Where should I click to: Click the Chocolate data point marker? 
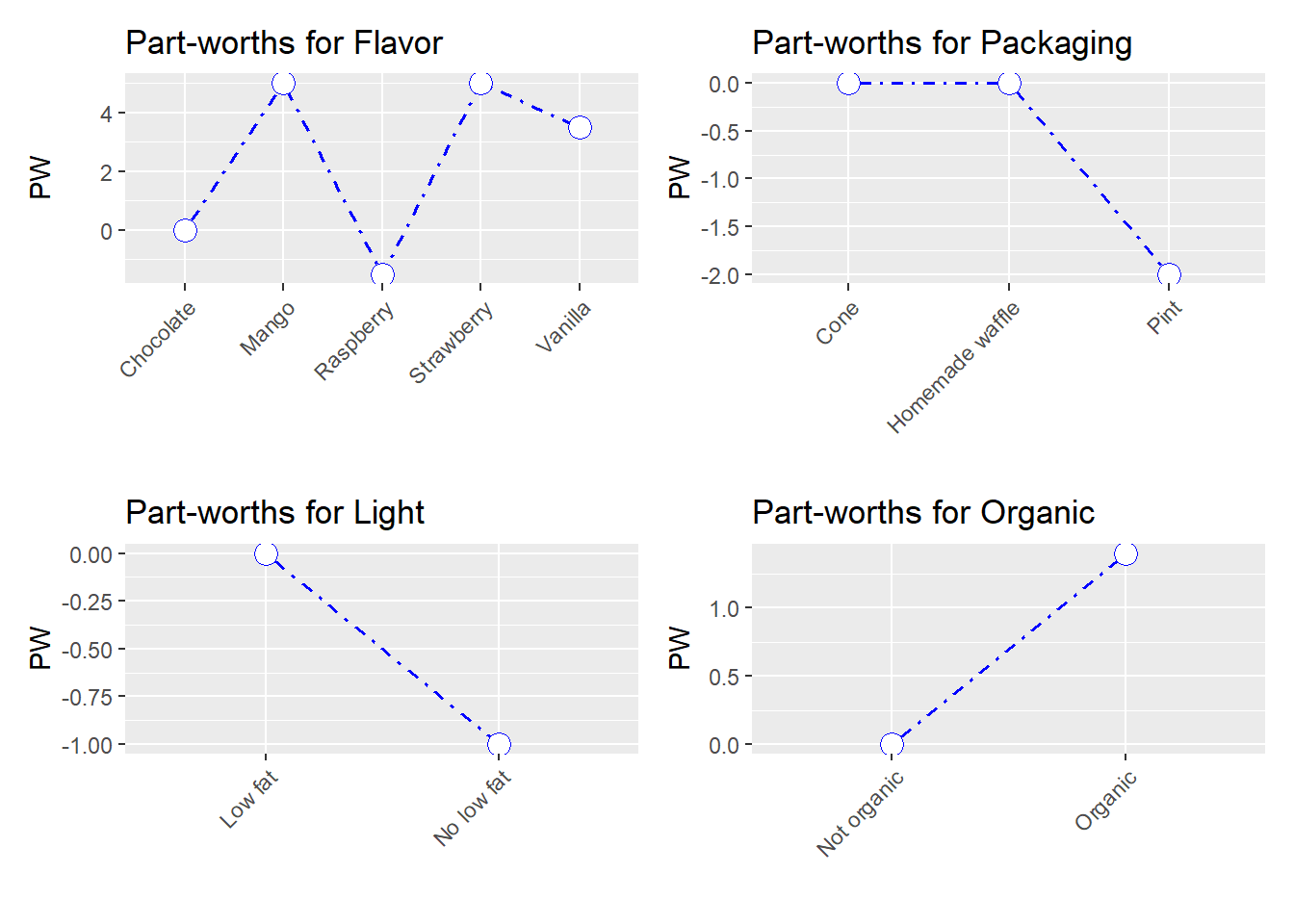[x=185, y=231]
